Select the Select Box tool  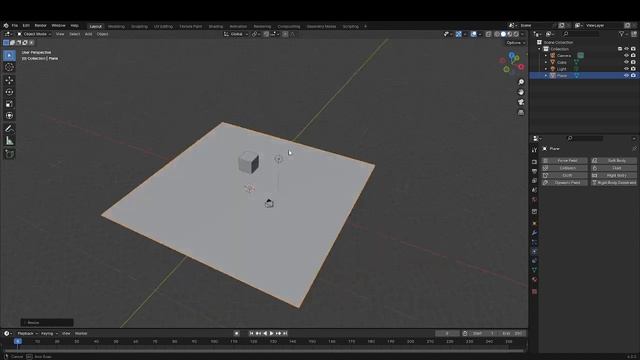tap(9, 55)
